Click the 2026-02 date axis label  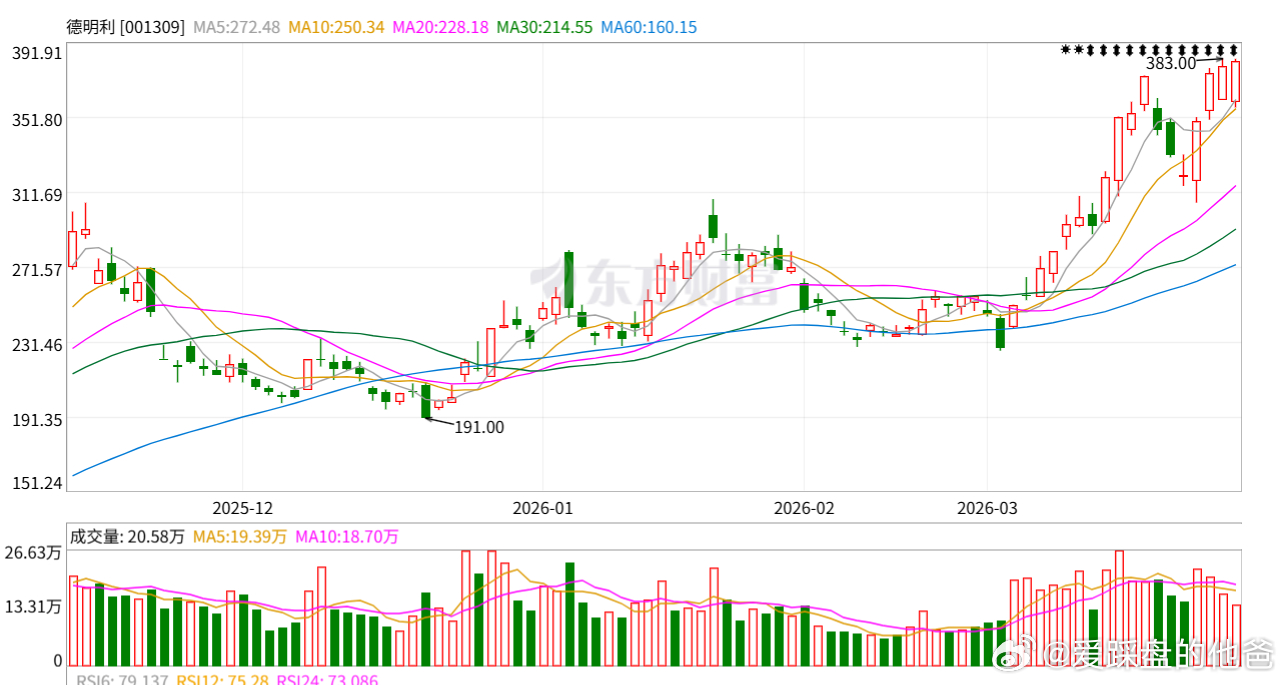point(805,508)
